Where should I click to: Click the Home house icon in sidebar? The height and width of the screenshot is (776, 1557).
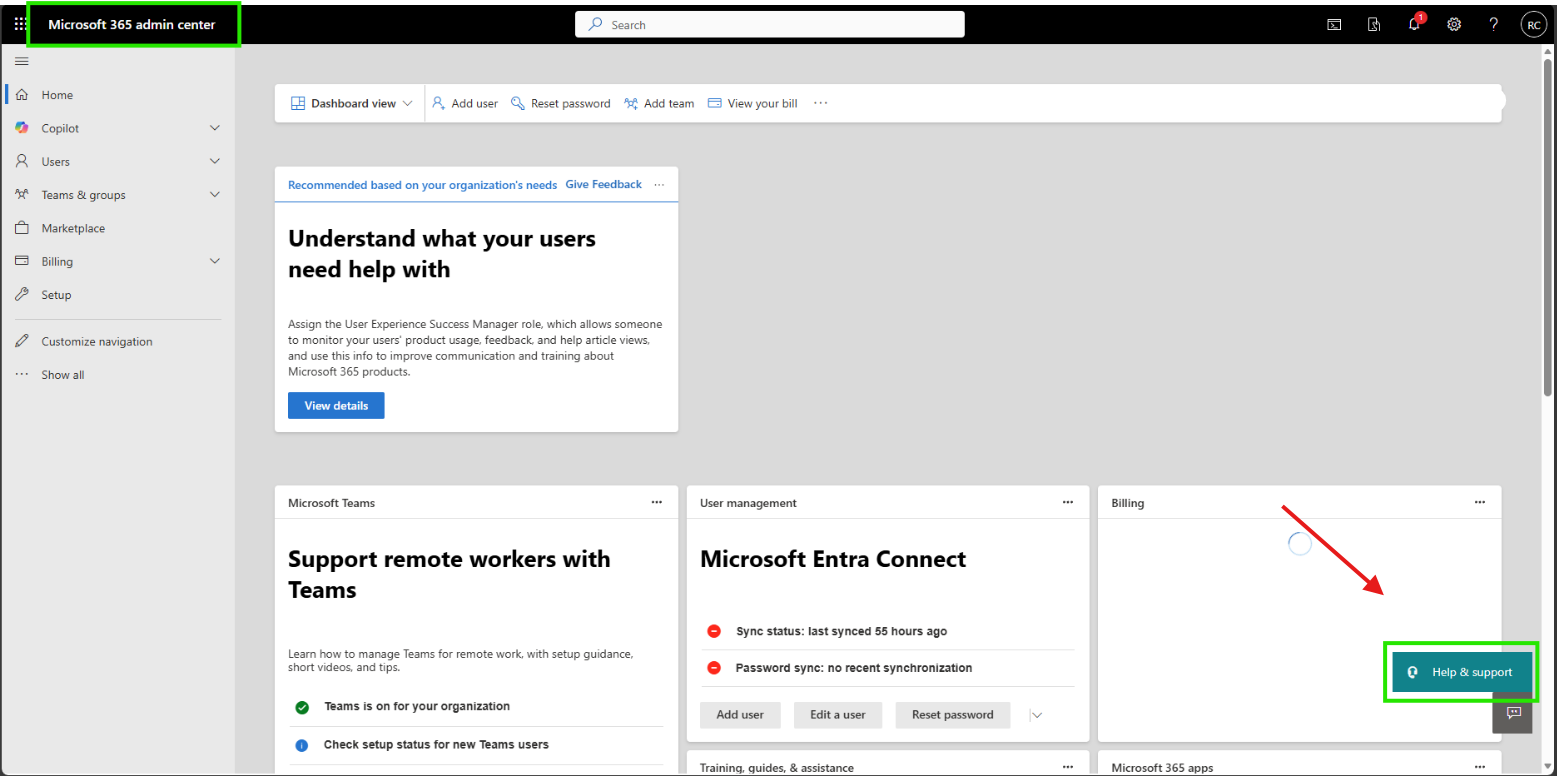(22, 95)
